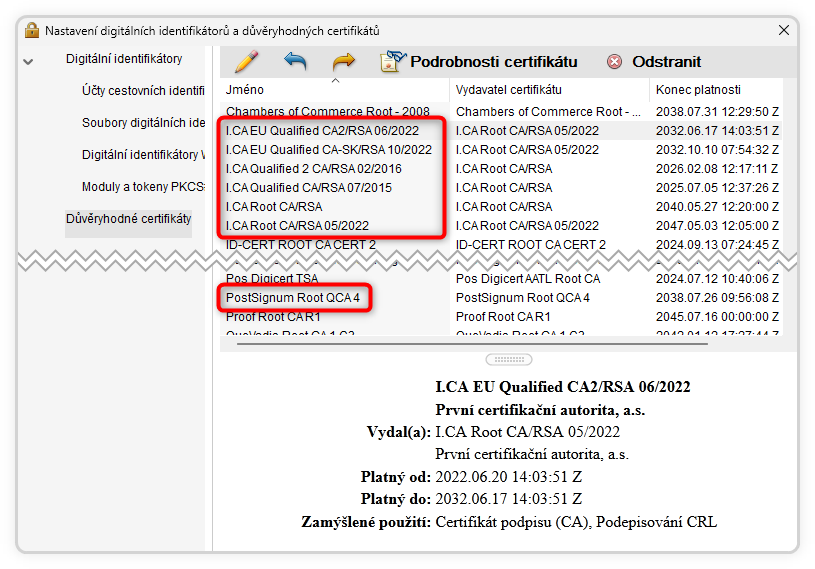Select Digitální identifikátory tree item
The image size is (815, 569).
[124, 59]
